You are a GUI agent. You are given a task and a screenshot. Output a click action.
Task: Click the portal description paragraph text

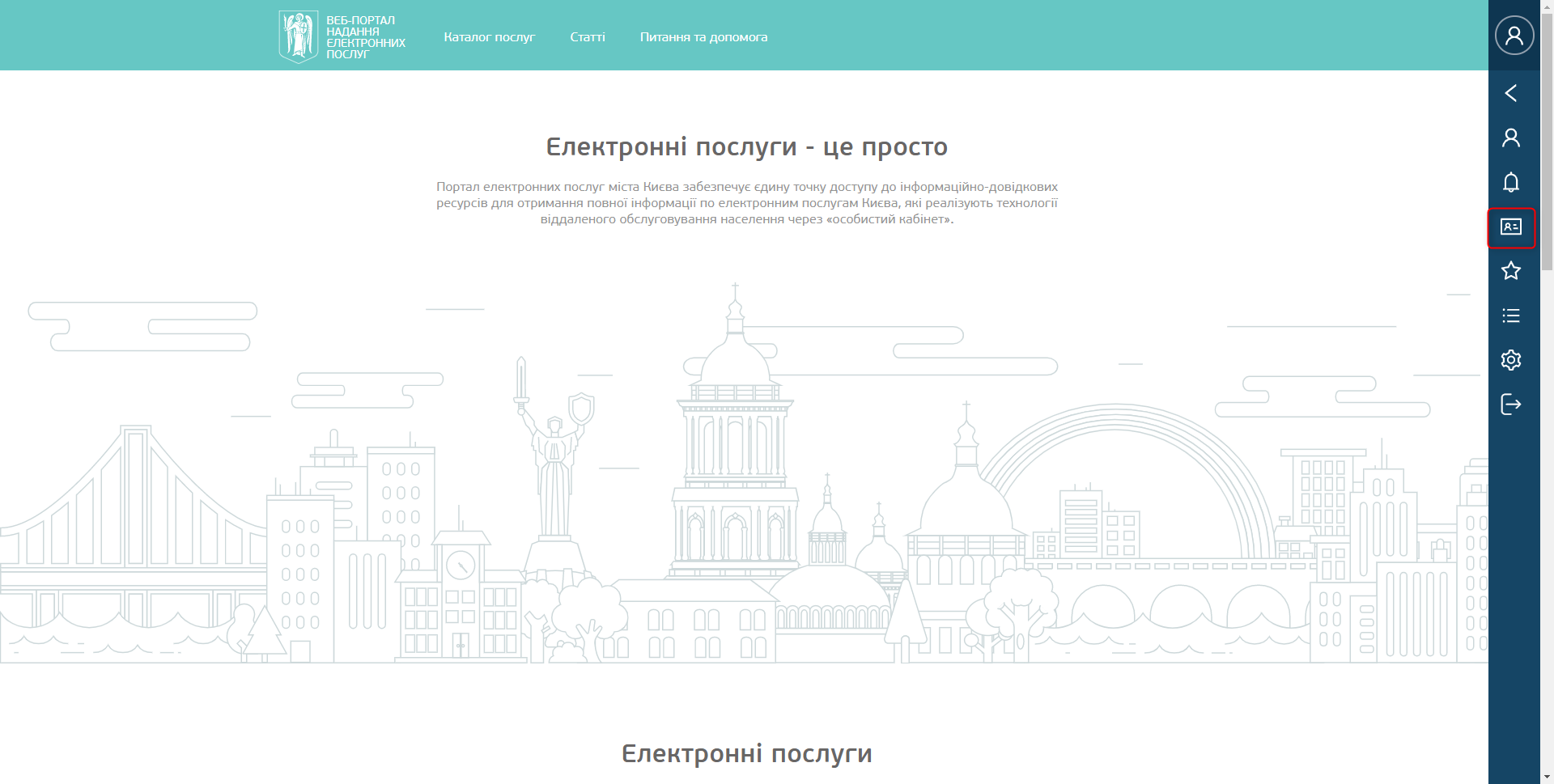(x=746, y=203)
